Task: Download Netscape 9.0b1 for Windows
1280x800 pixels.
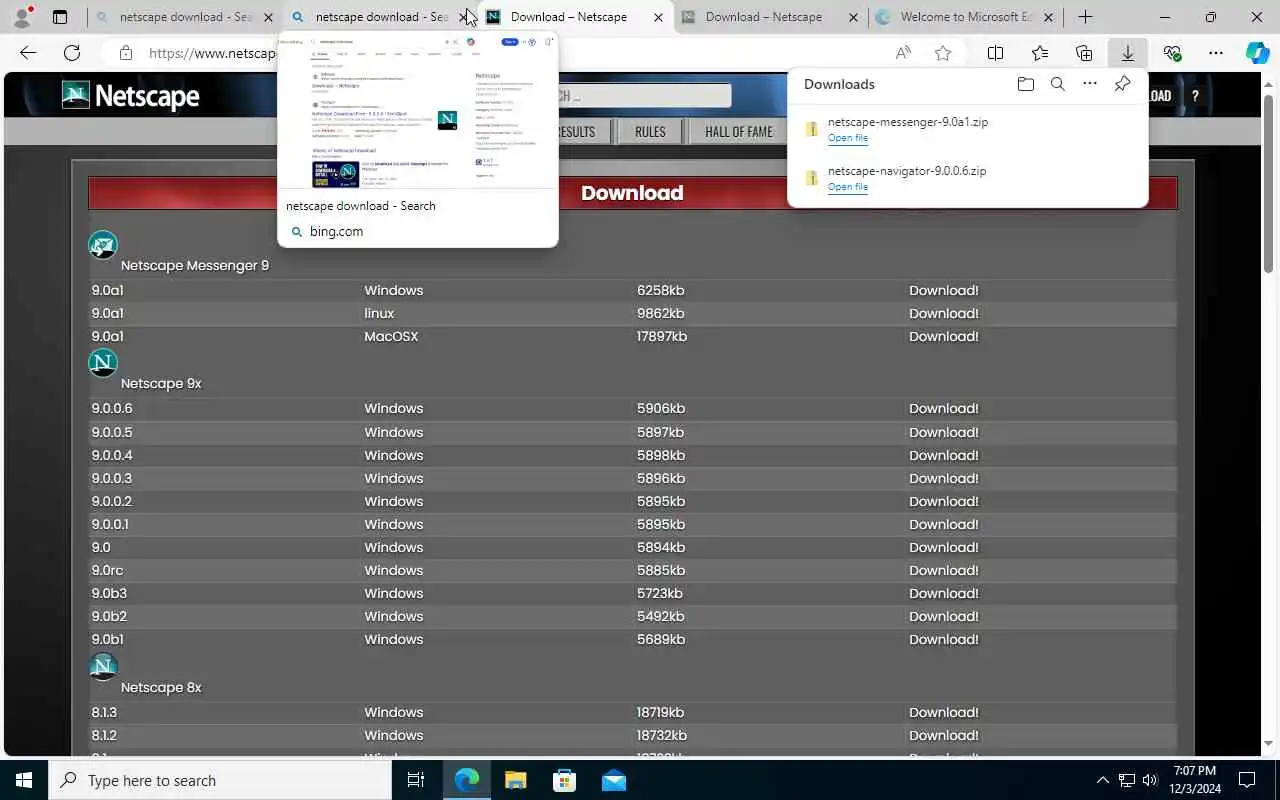Action: pyautogui.click(x=943, y=639)
